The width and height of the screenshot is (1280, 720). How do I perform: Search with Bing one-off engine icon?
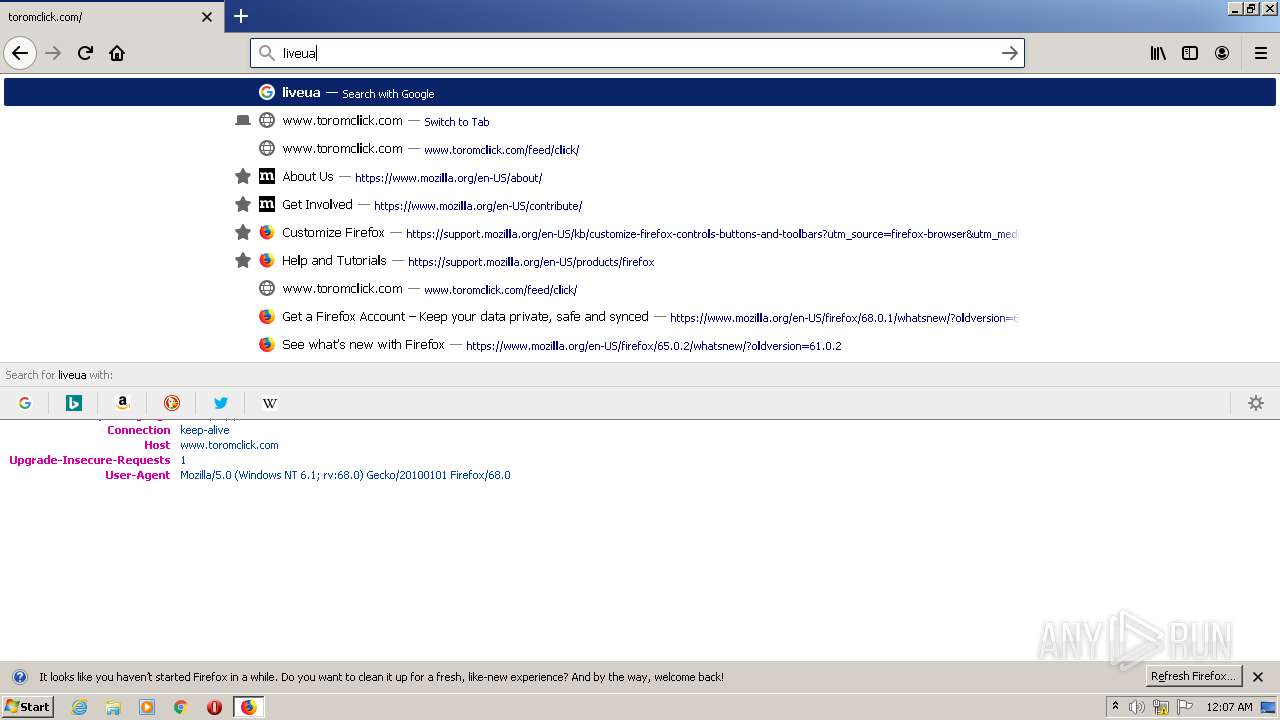point(74,403)
